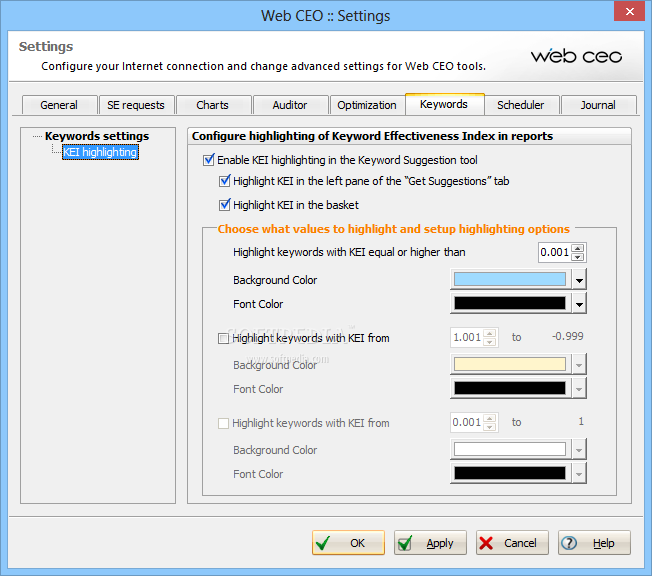This screenshot has height=576, width=652.
Task: Click the pale yellow background color swatch
Action: coord(510,364)
